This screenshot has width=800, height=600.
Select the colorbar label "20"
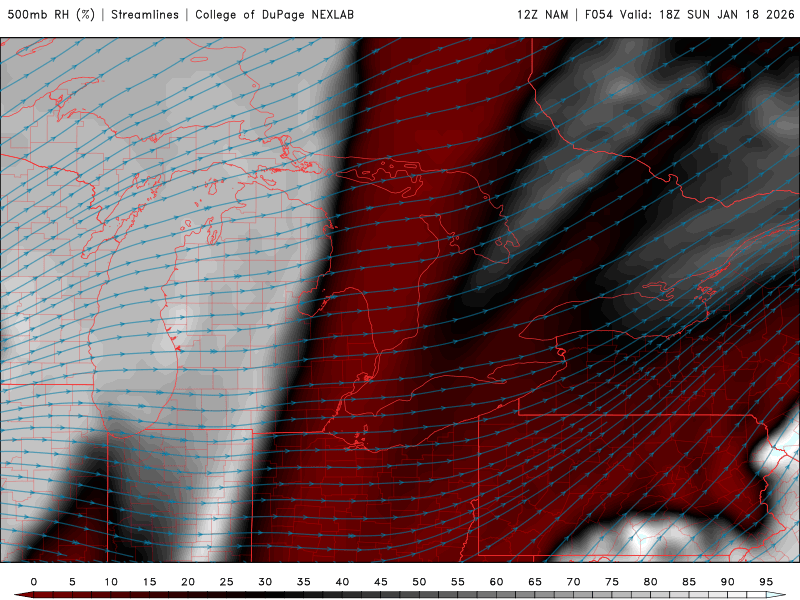tap(188, 582)
